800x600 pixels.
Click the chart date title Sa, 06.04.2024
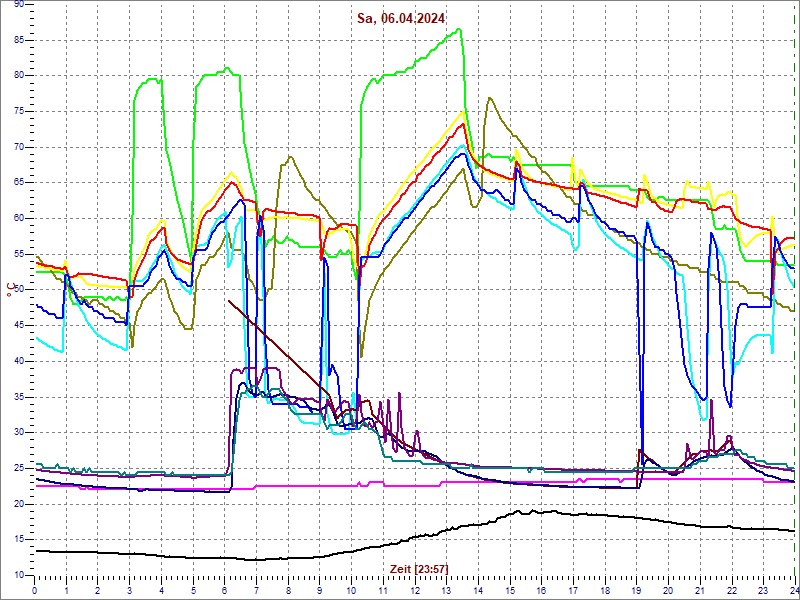click(x=401, y=19)
